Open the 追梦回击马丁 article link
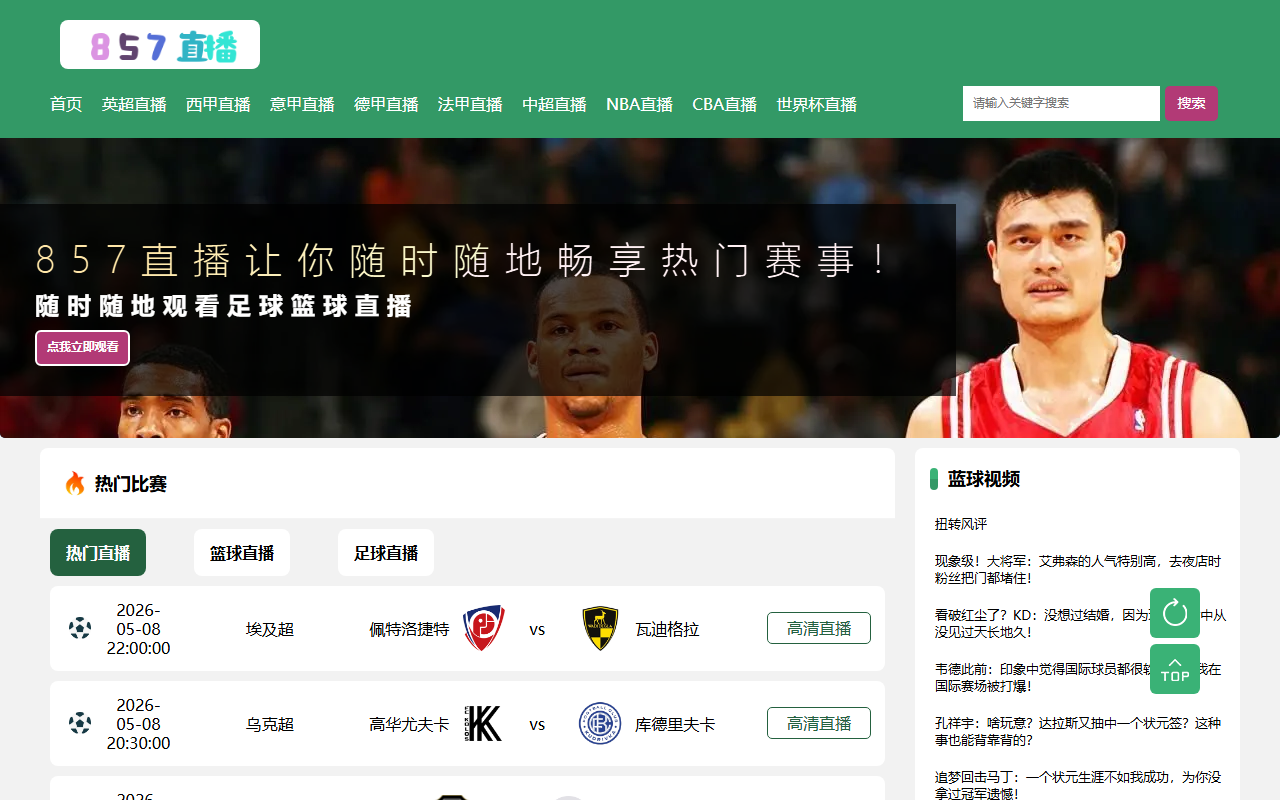Screen dimensions: 1280x800 coord(1078,785)
